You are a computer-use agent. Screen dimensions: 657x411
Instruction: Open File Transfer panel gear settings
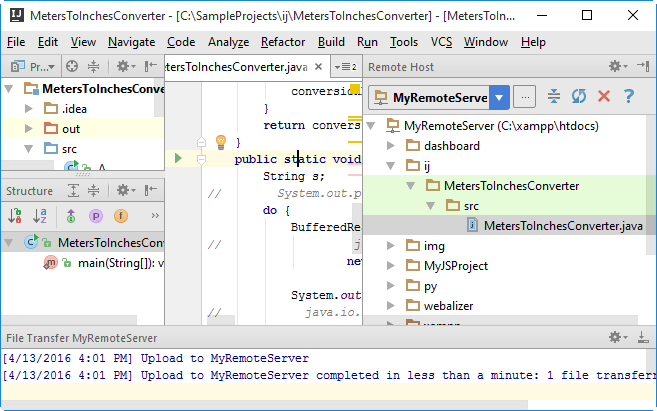click(618, 337)
